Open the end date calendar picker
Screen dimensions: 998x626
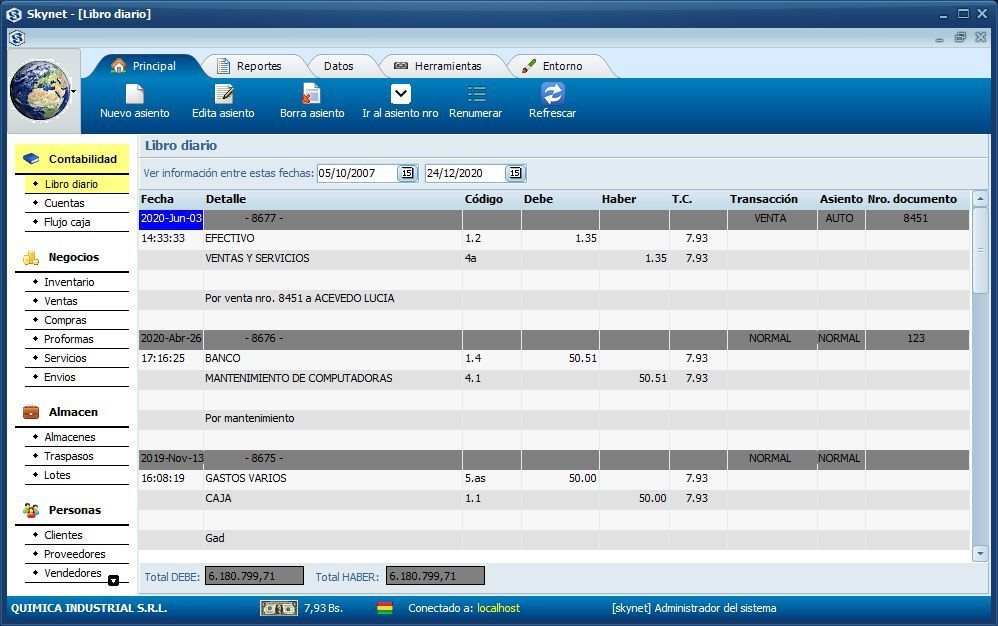[514, 172]
